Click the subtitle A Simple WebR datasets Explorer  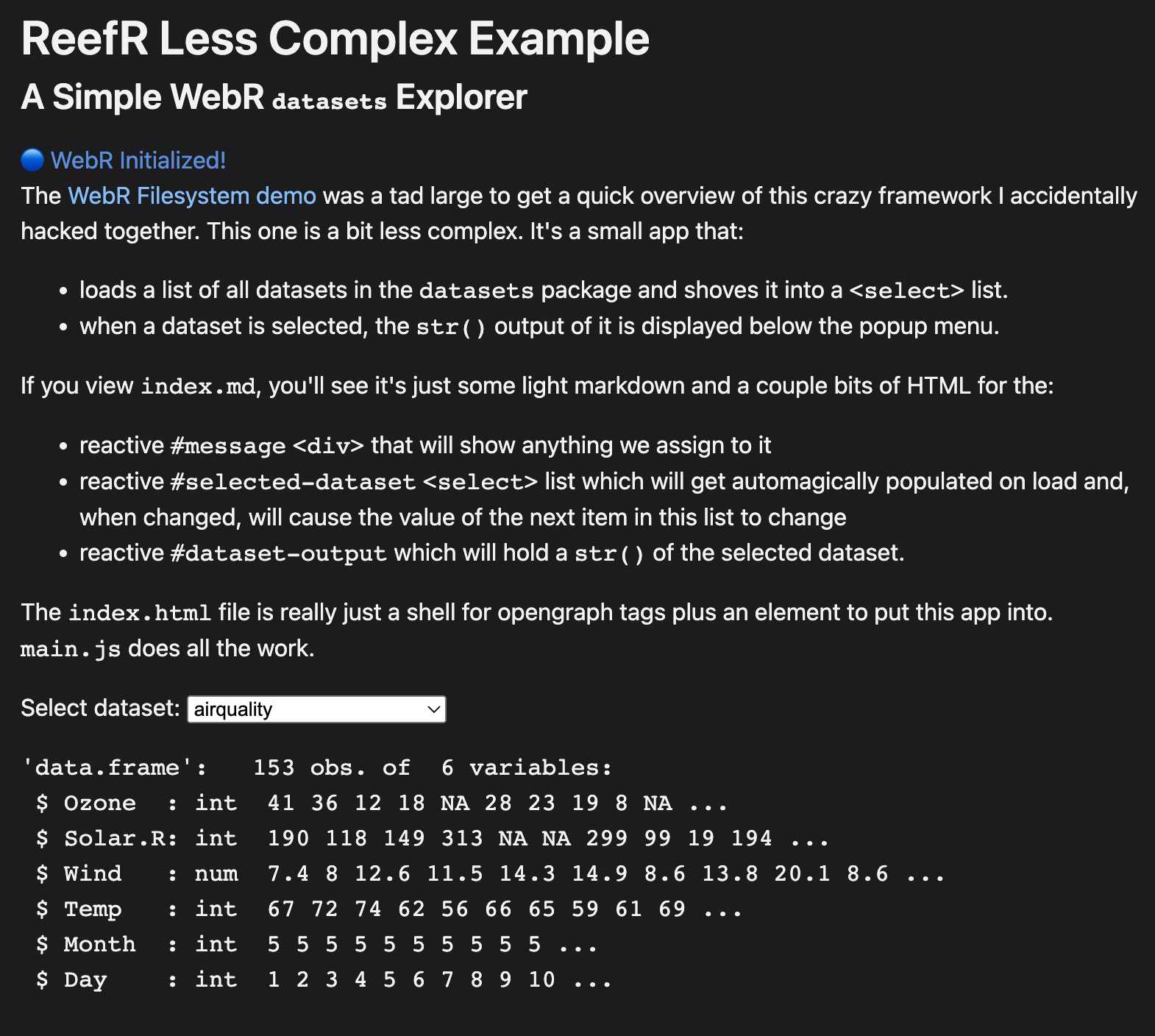click(273, 96)
